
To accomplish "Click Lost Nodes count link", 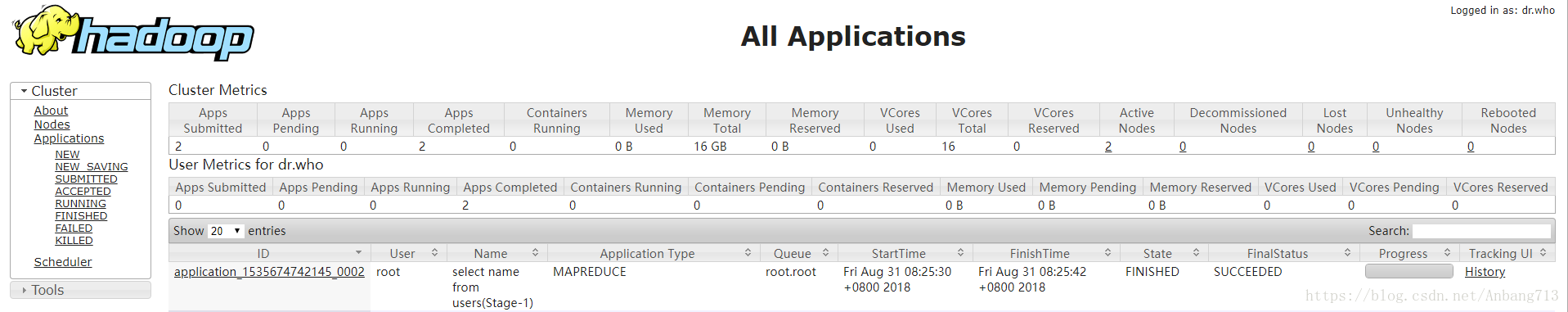I will pos(1311,147).
